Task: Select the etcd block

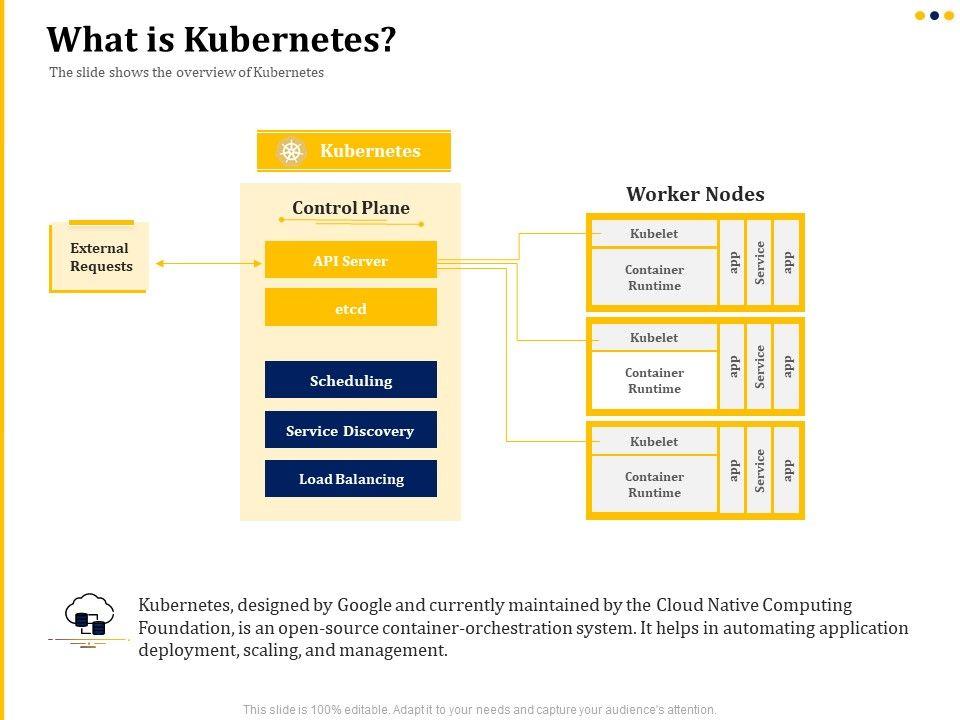Action: point(350,309)
